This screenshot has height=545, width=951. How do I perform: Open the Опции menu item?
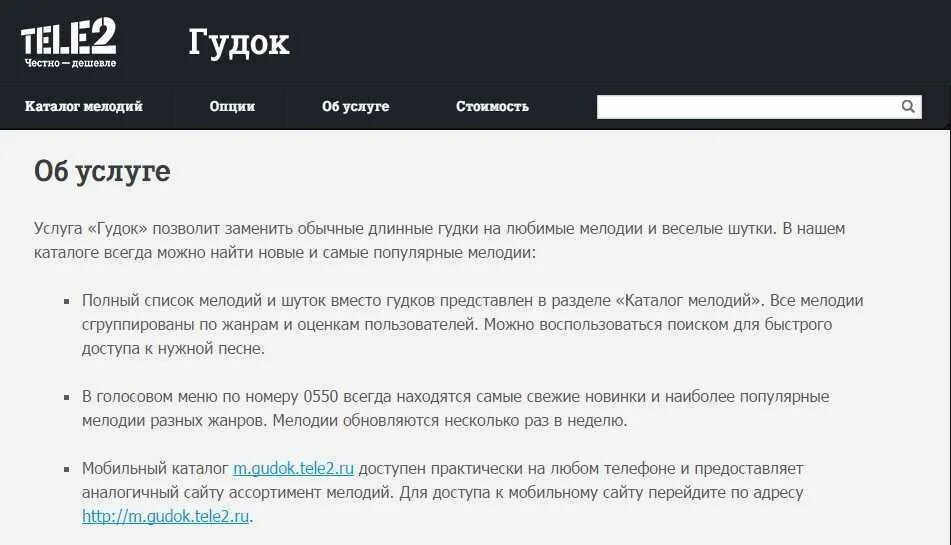[232, 106]
